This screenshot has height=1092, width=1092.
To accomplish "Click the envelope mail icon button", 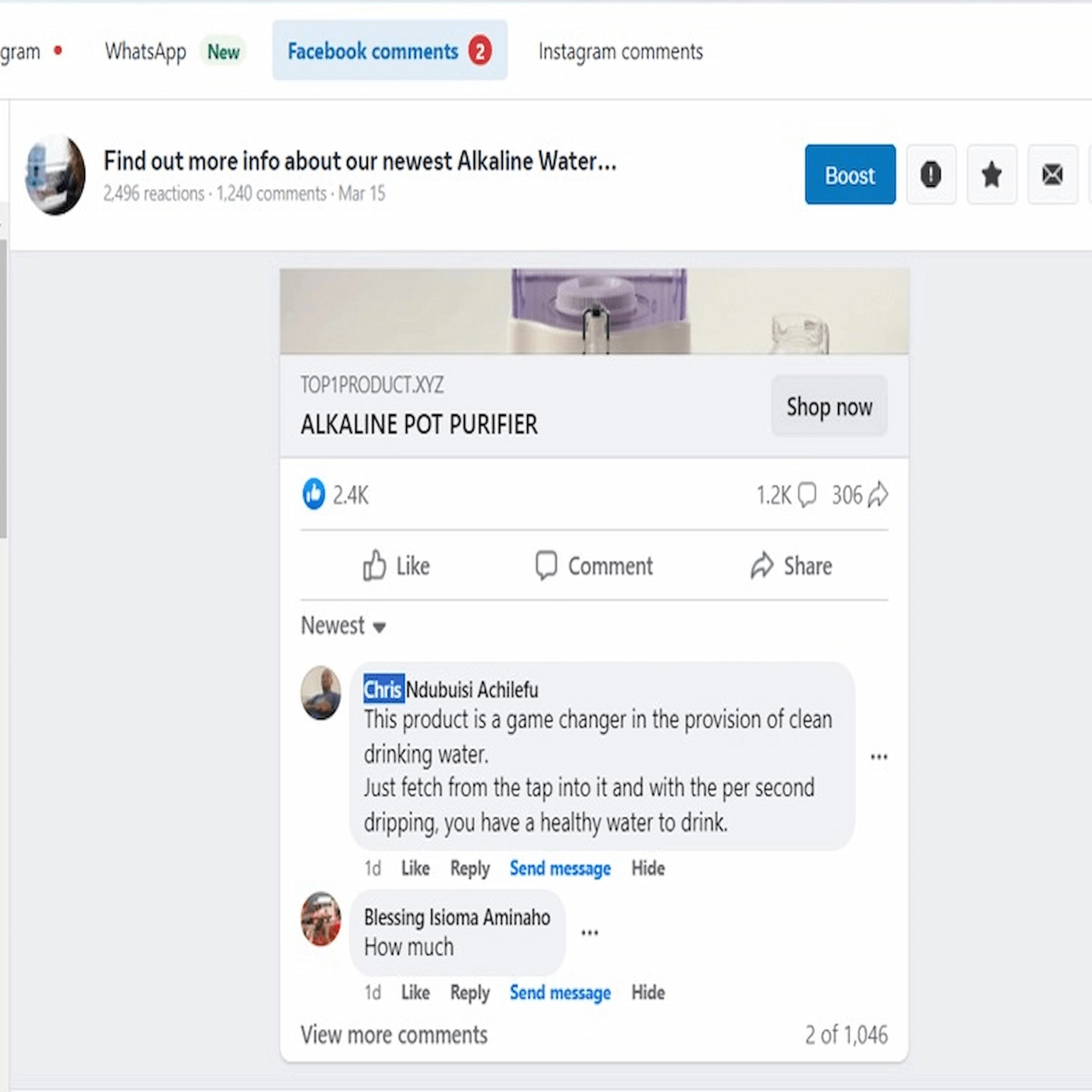I will (x=1052, y=174).
